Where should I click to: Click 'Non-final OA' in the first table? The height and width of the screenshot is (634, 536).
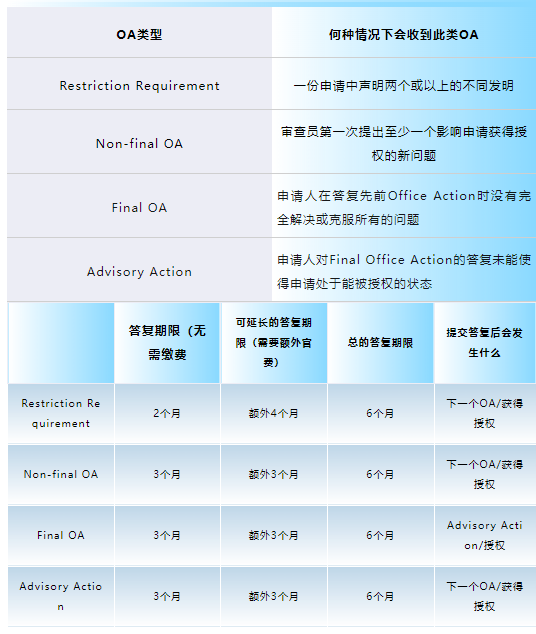click(x=139, y=144)
